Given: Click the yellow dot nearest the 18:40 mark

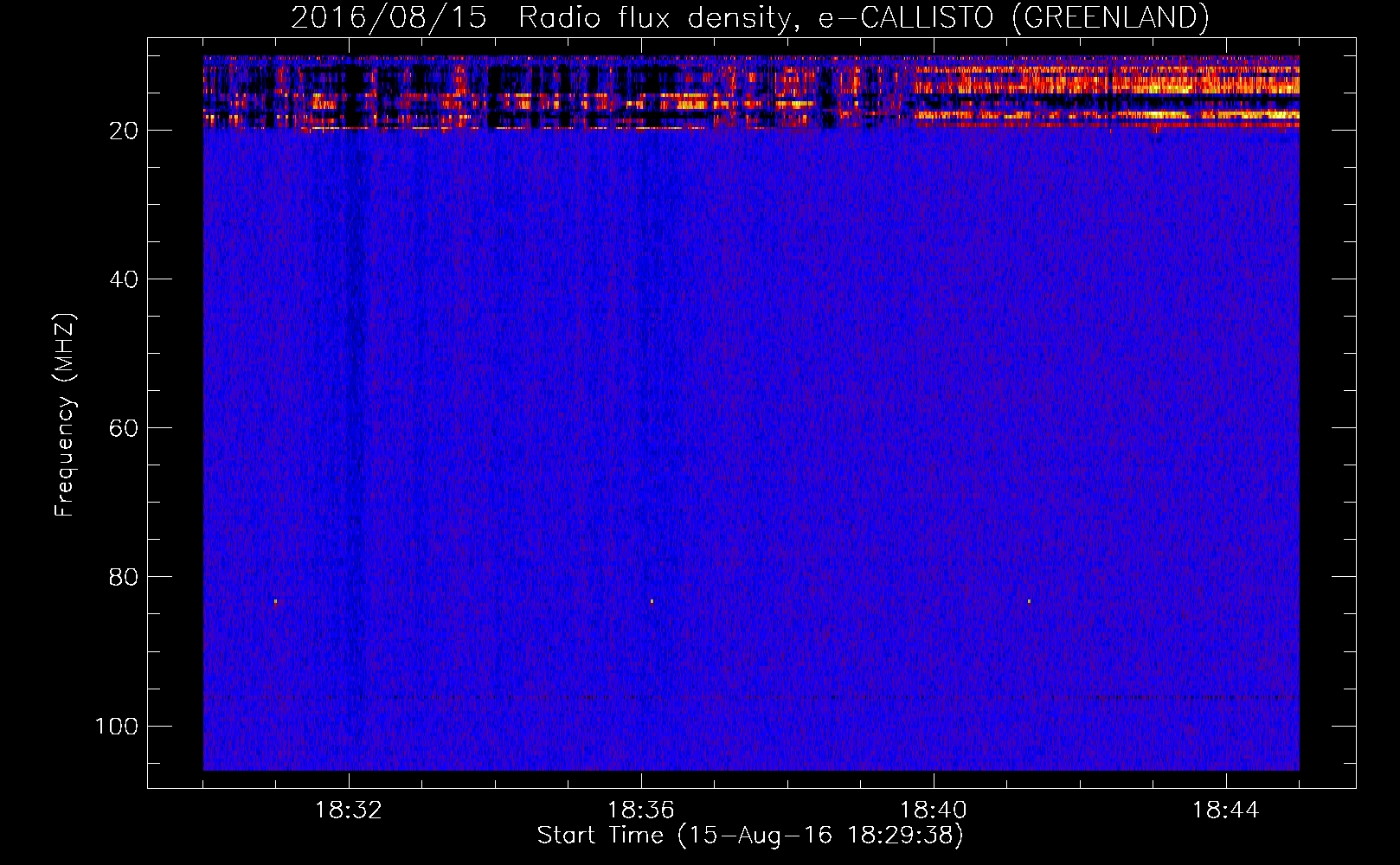Looking at the screenshot, I should pos(1029,601).
